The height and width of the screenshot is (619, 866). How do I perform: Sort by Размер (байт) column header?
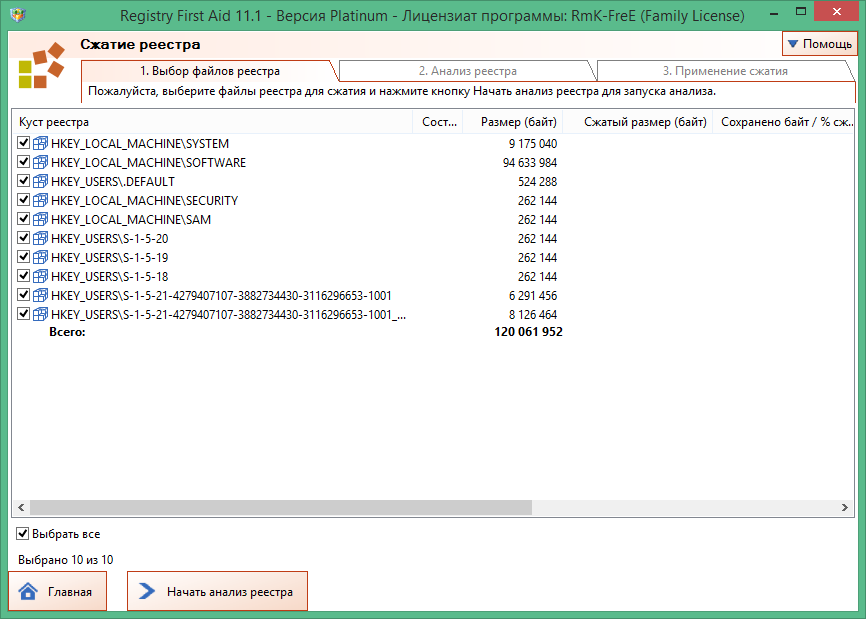pyautogui.click(x=513, y=122)
